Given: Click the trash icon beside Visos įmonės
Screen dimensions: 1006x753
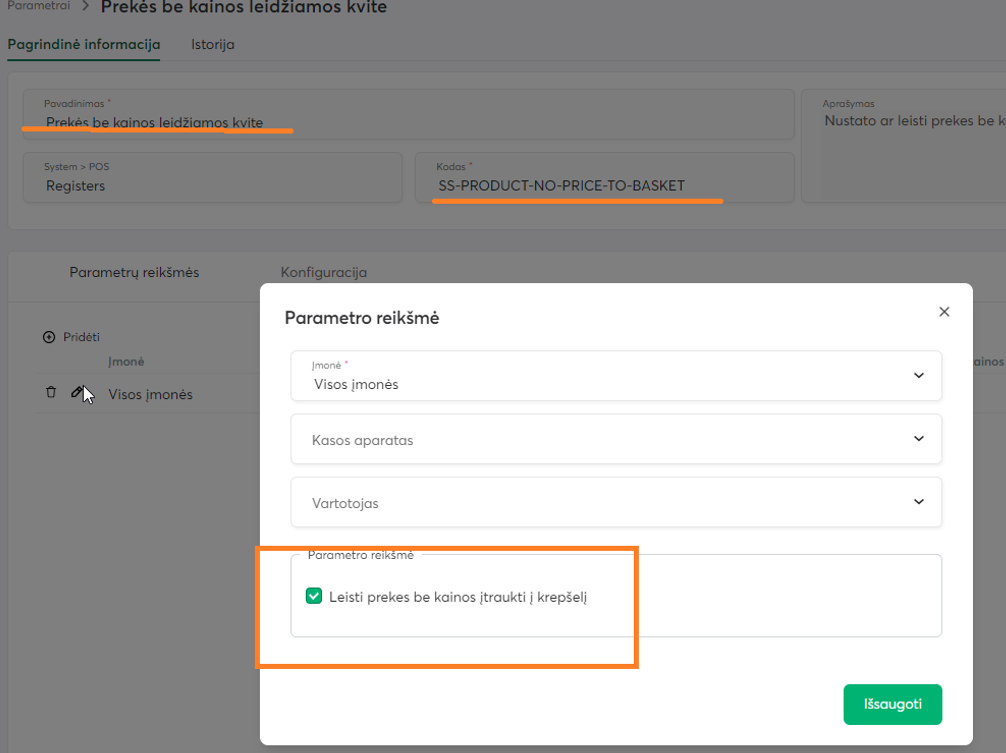Looking at the screenshot, I should [51, 393].
